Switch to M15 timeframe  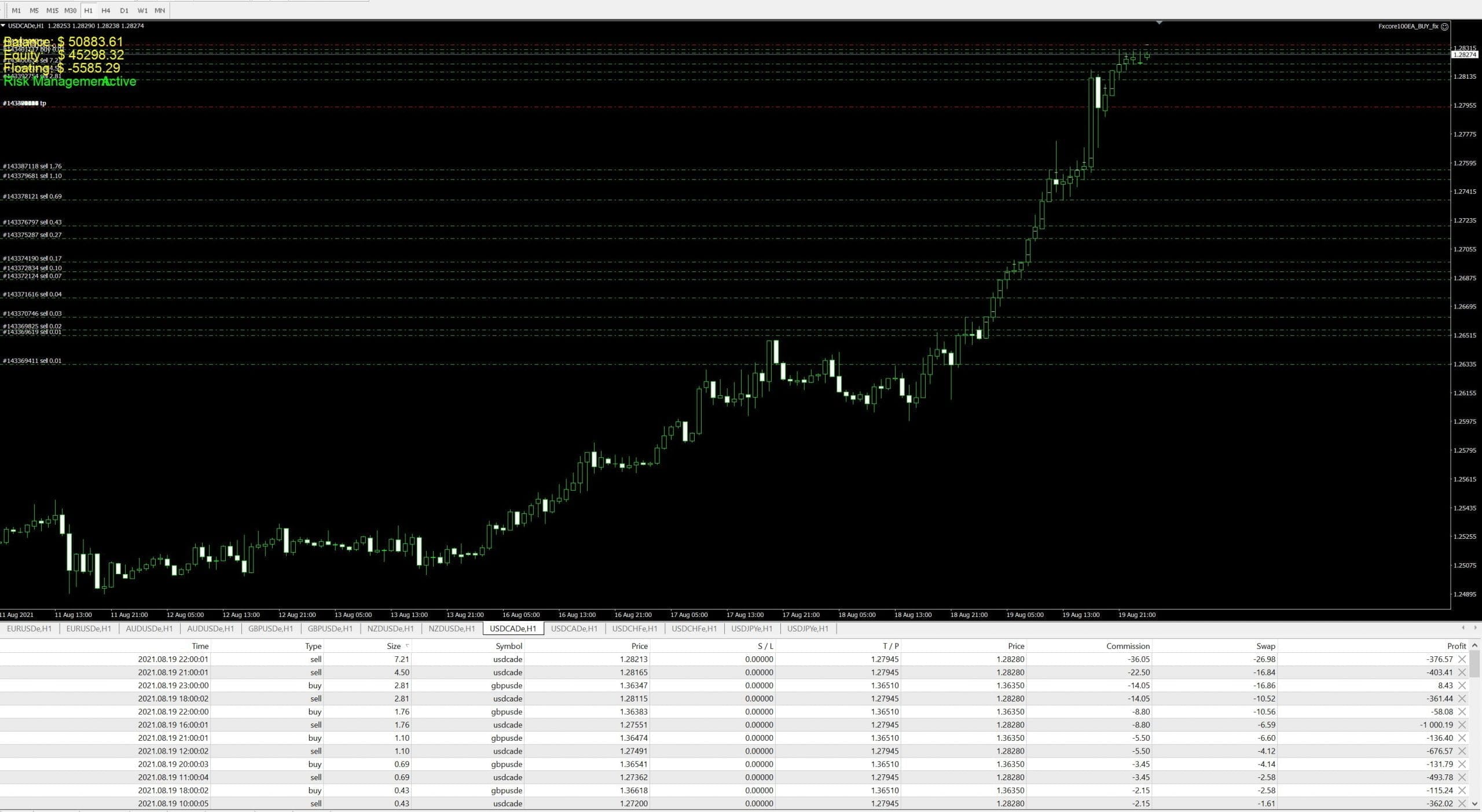click(x=52, y=10)
